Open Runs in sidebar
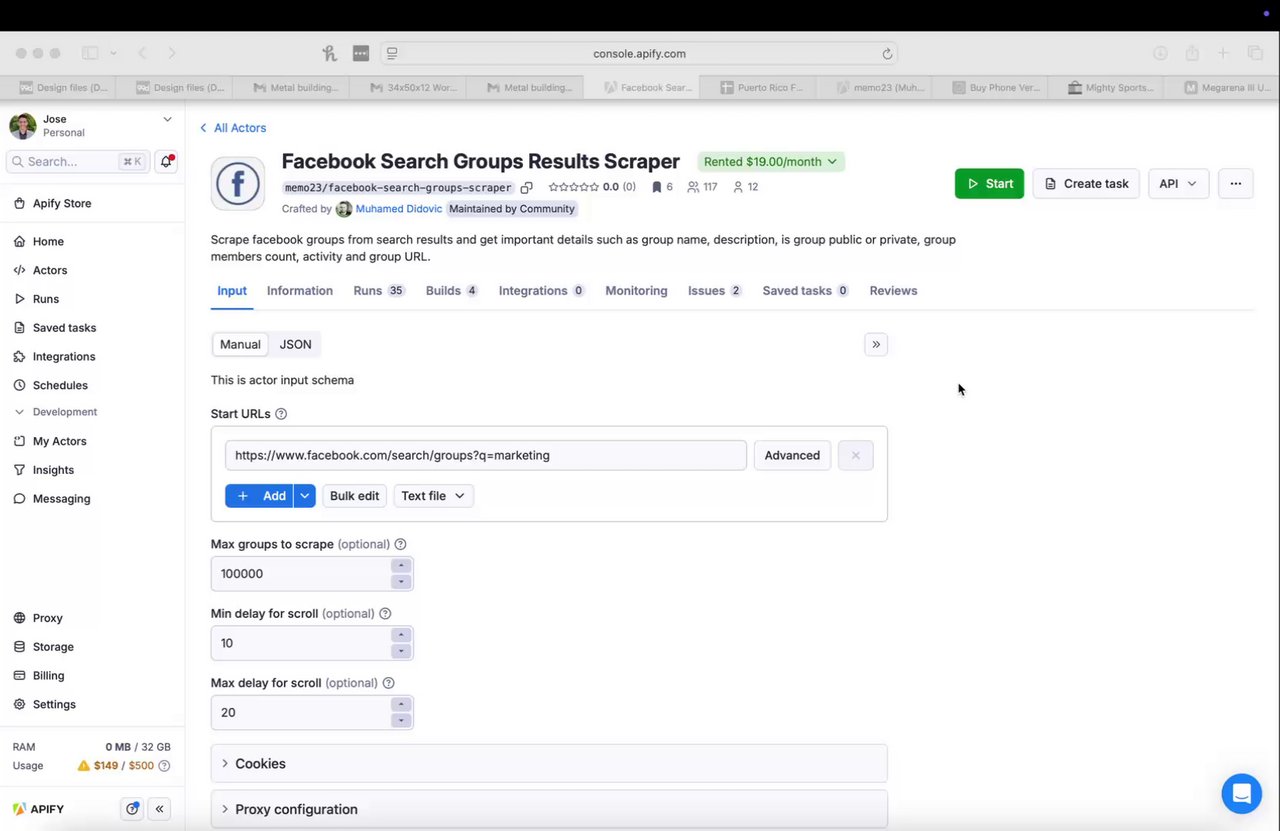 pyautogui.click(x=45, y=299)
